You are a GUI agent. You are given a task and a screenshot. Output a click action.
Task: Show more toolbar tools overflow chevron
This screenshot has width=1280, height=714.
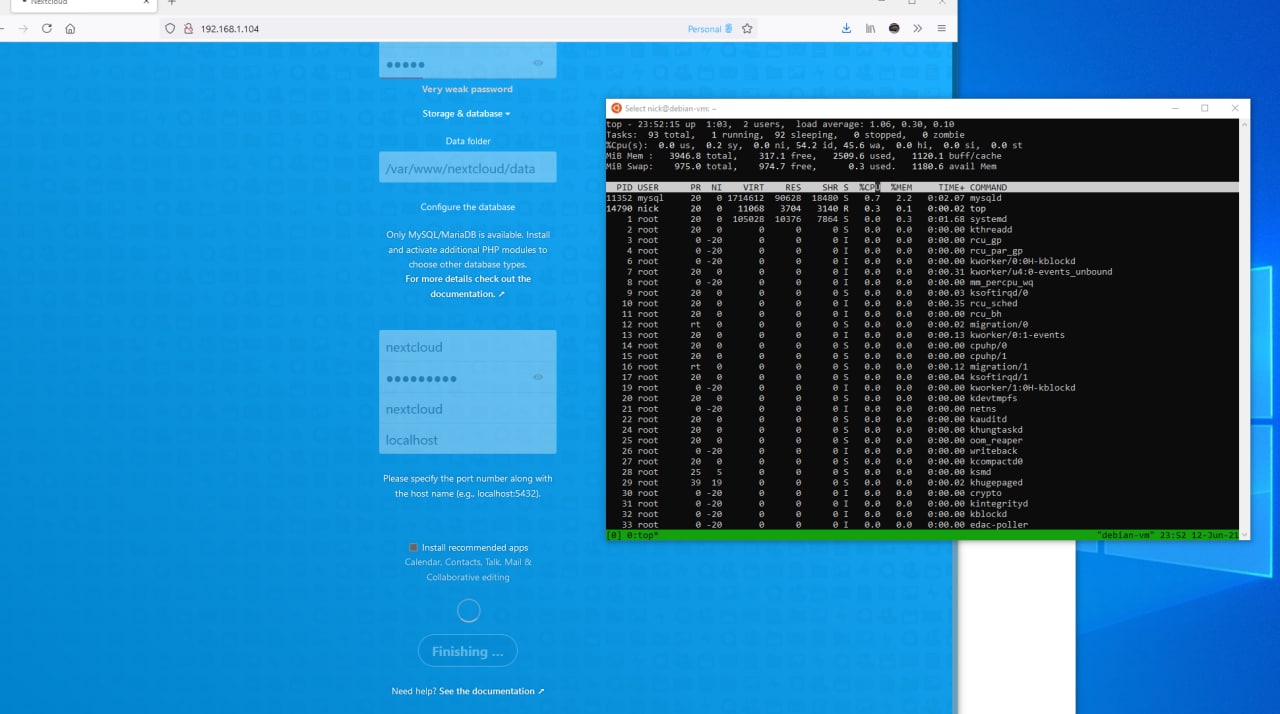click(x=917, y=29)
